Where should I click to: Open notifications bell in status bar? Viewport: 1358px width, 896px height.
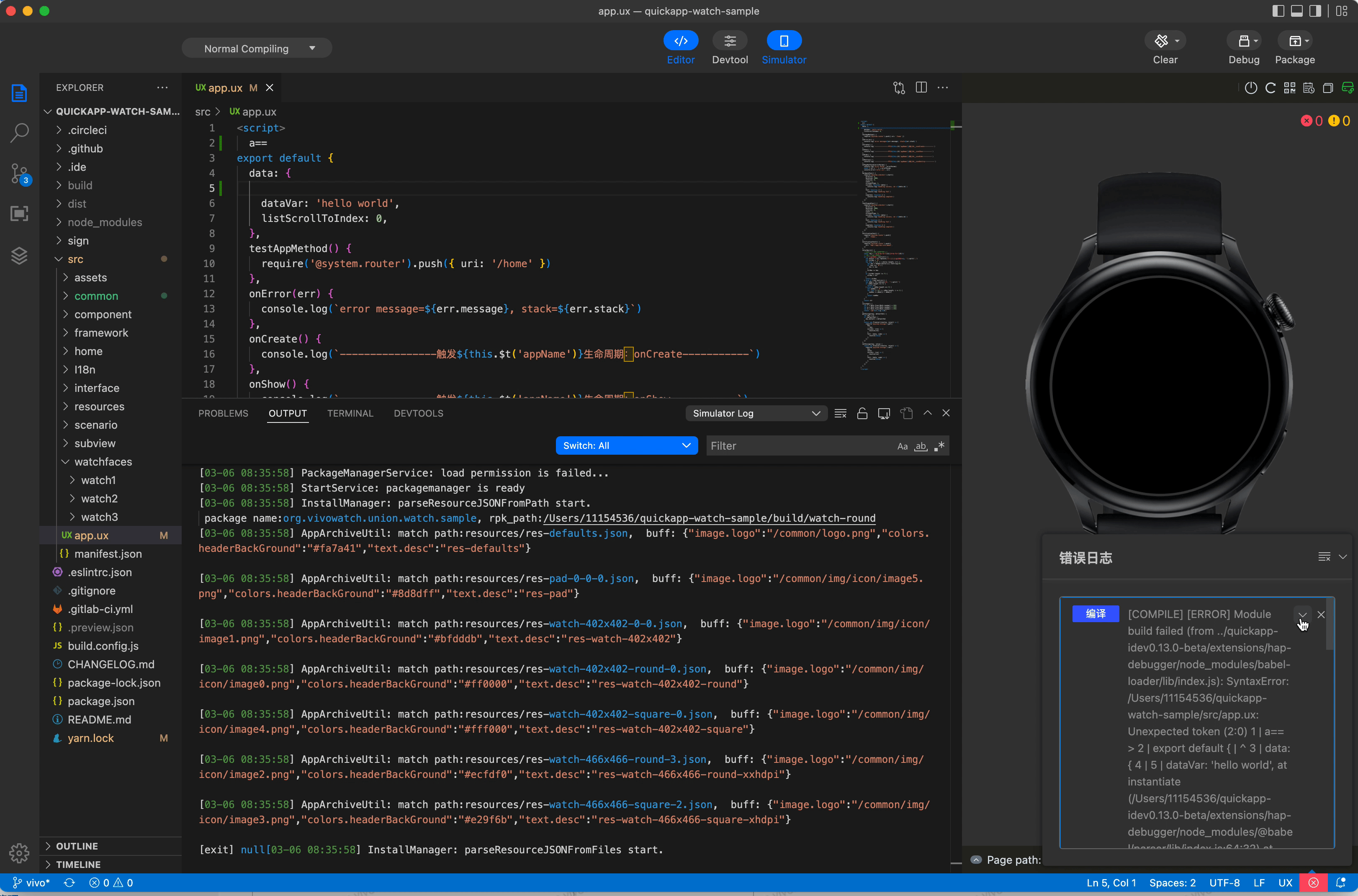tap(1340, 882)
